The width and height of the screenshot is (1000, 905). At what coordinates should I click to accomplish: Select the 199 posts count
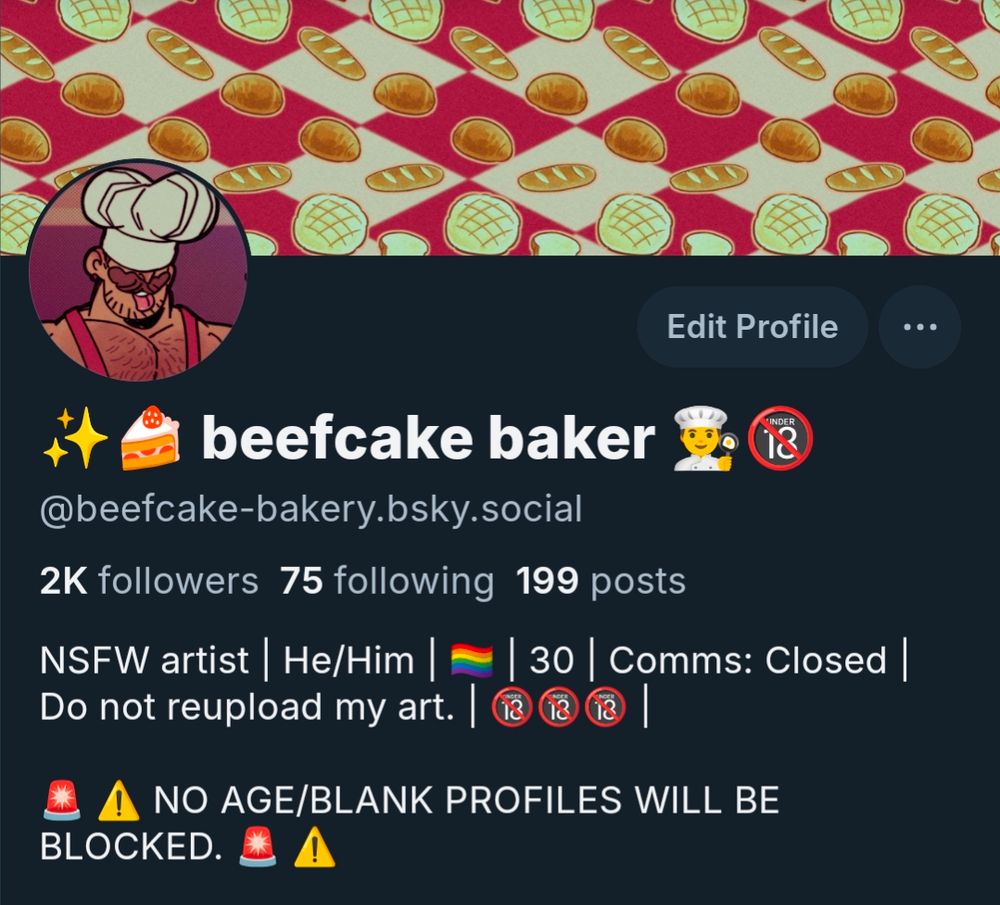click(x=601, y=581)
